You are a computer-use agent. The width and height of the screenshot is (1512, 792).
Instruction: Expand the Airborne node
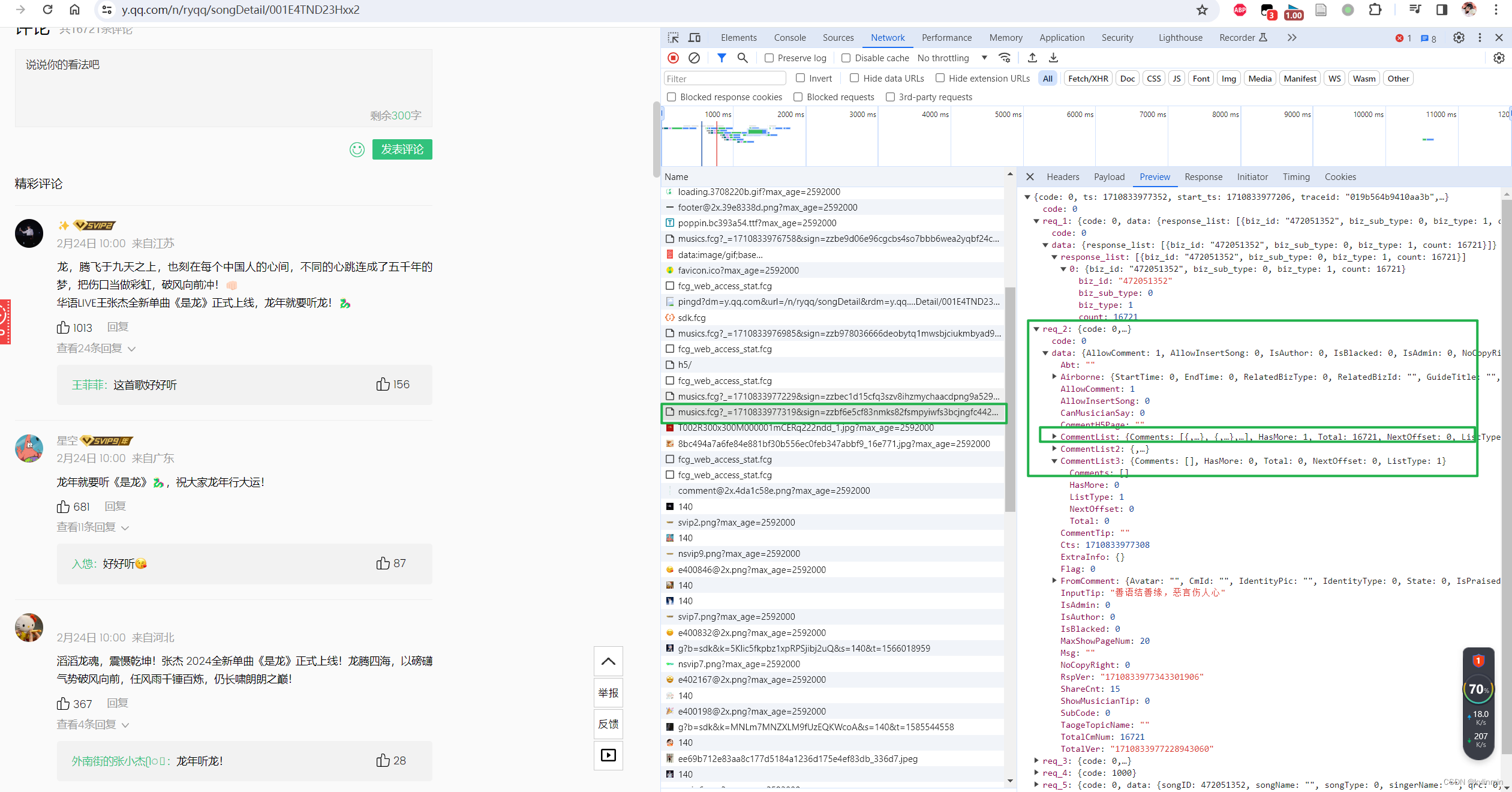point(1054,377)
